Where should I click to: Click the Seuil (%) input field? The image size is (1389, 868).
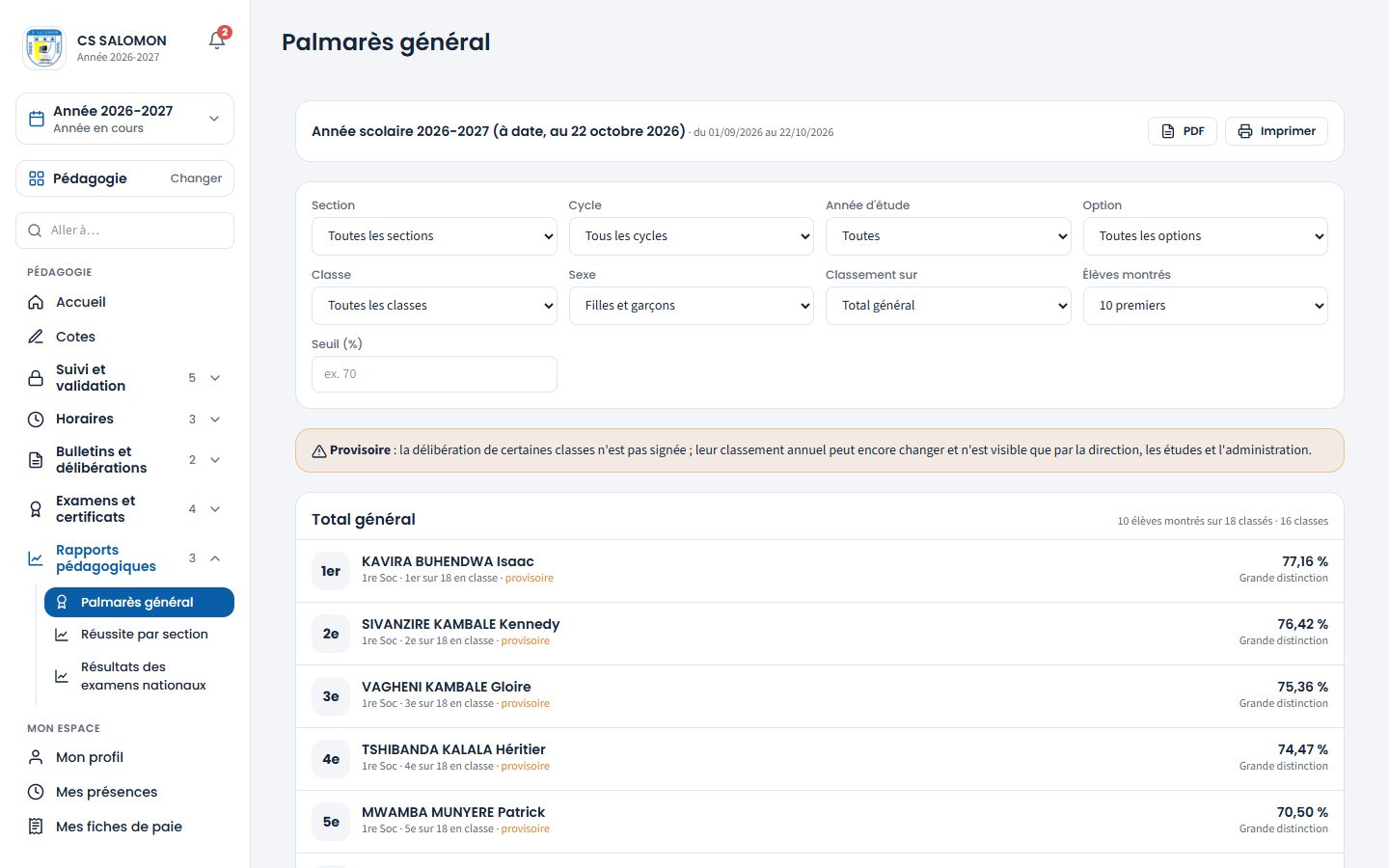[x=434, y=374]
